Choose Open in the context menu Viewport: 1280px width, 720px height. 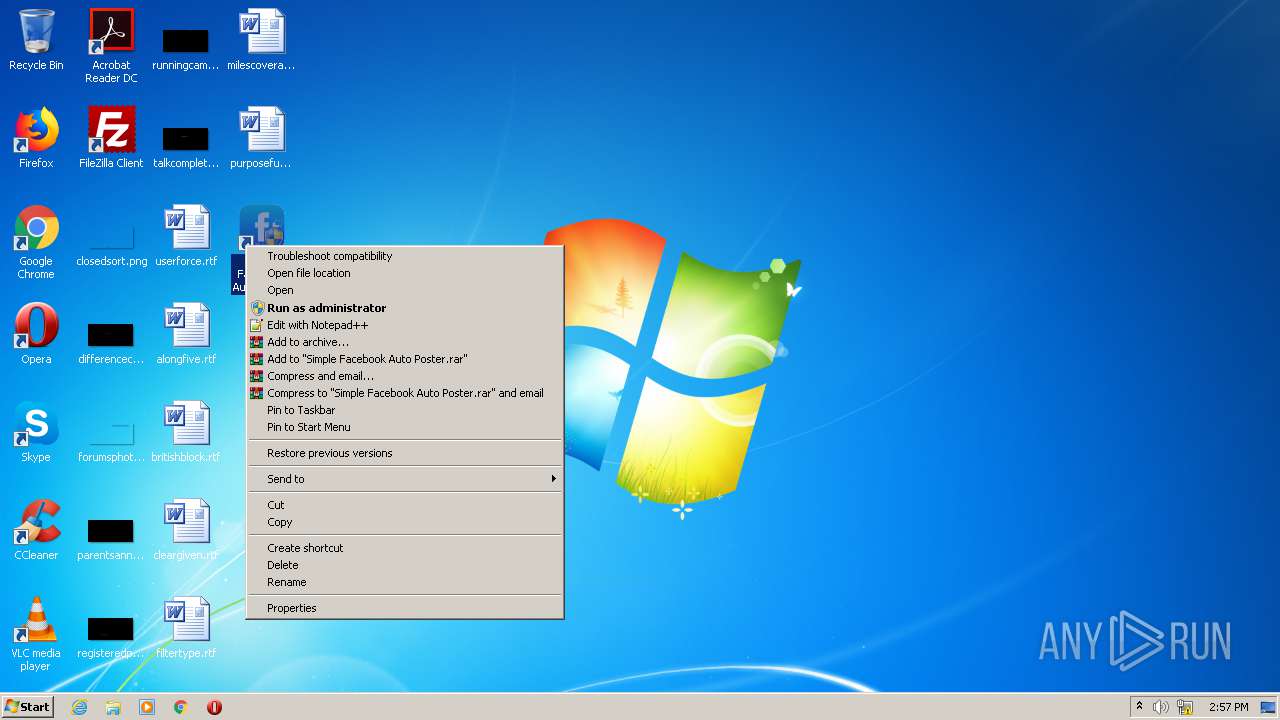[405, 290]
